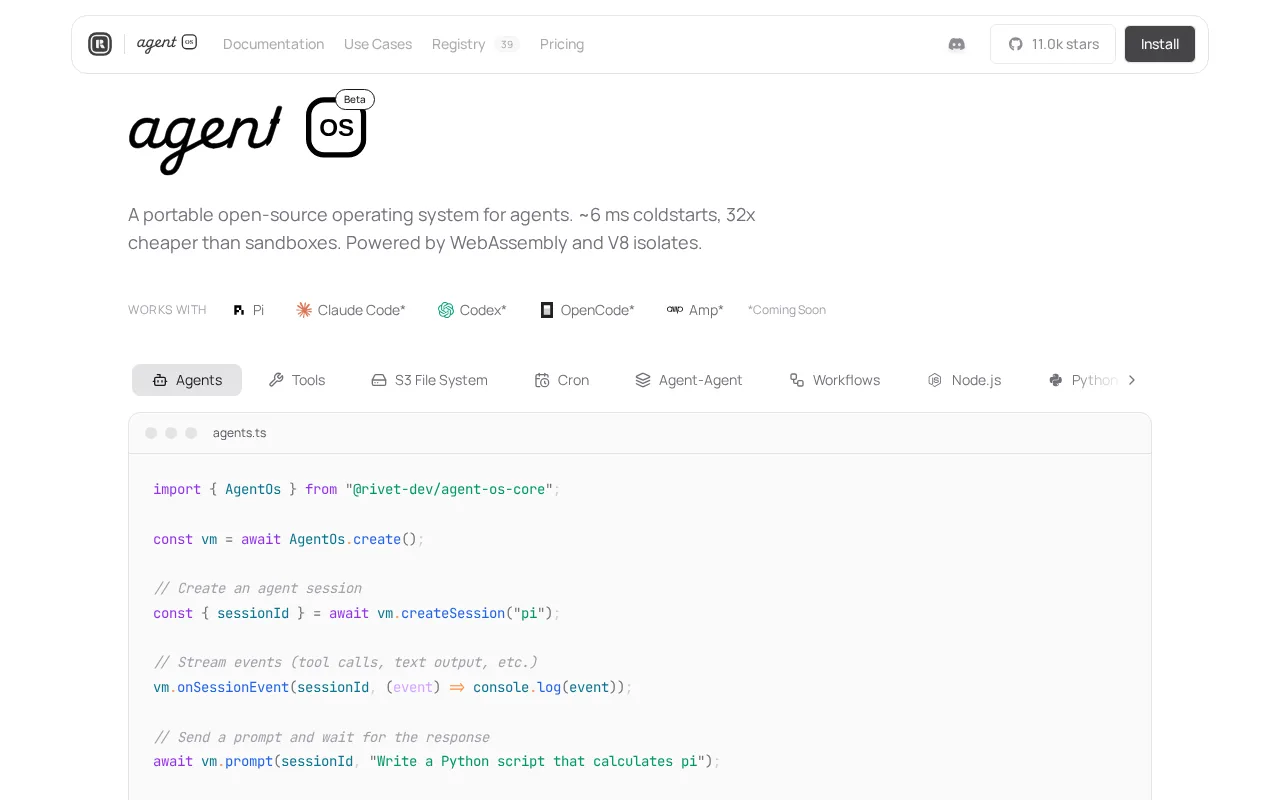The height and width of the screenshot is (800, 1280).
Task: Click the ~6 ms coldstarts tagline text
Action: pyautogui.click(x=649, y=215)
